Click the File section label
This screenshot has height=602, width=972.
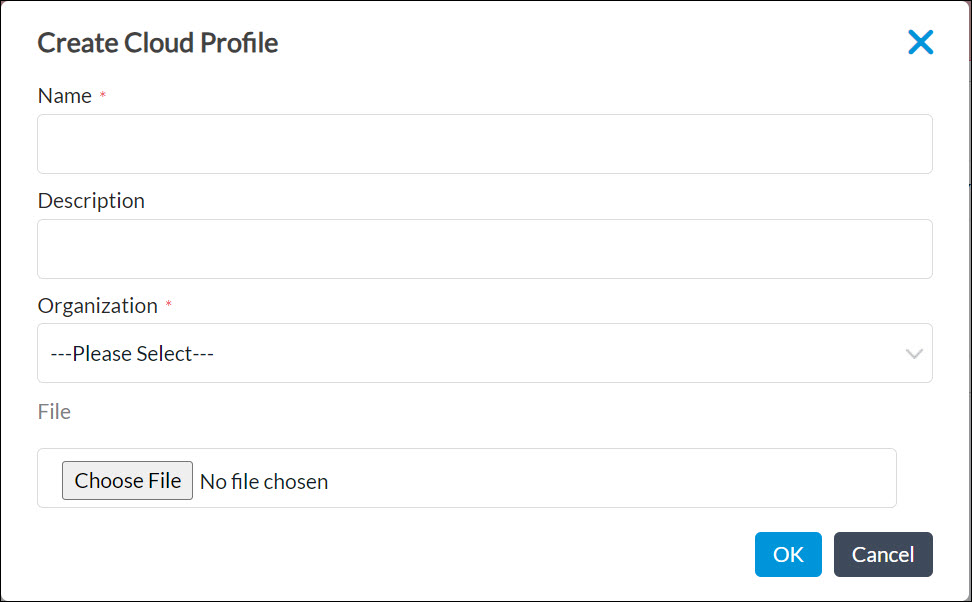click(53, 411)
